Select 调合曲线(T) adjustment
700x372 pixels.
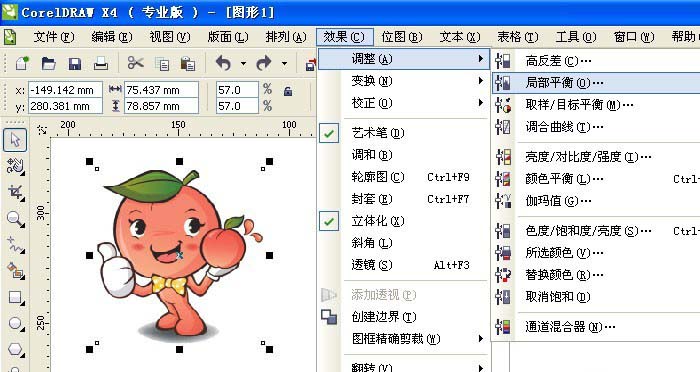pos(596,127)
